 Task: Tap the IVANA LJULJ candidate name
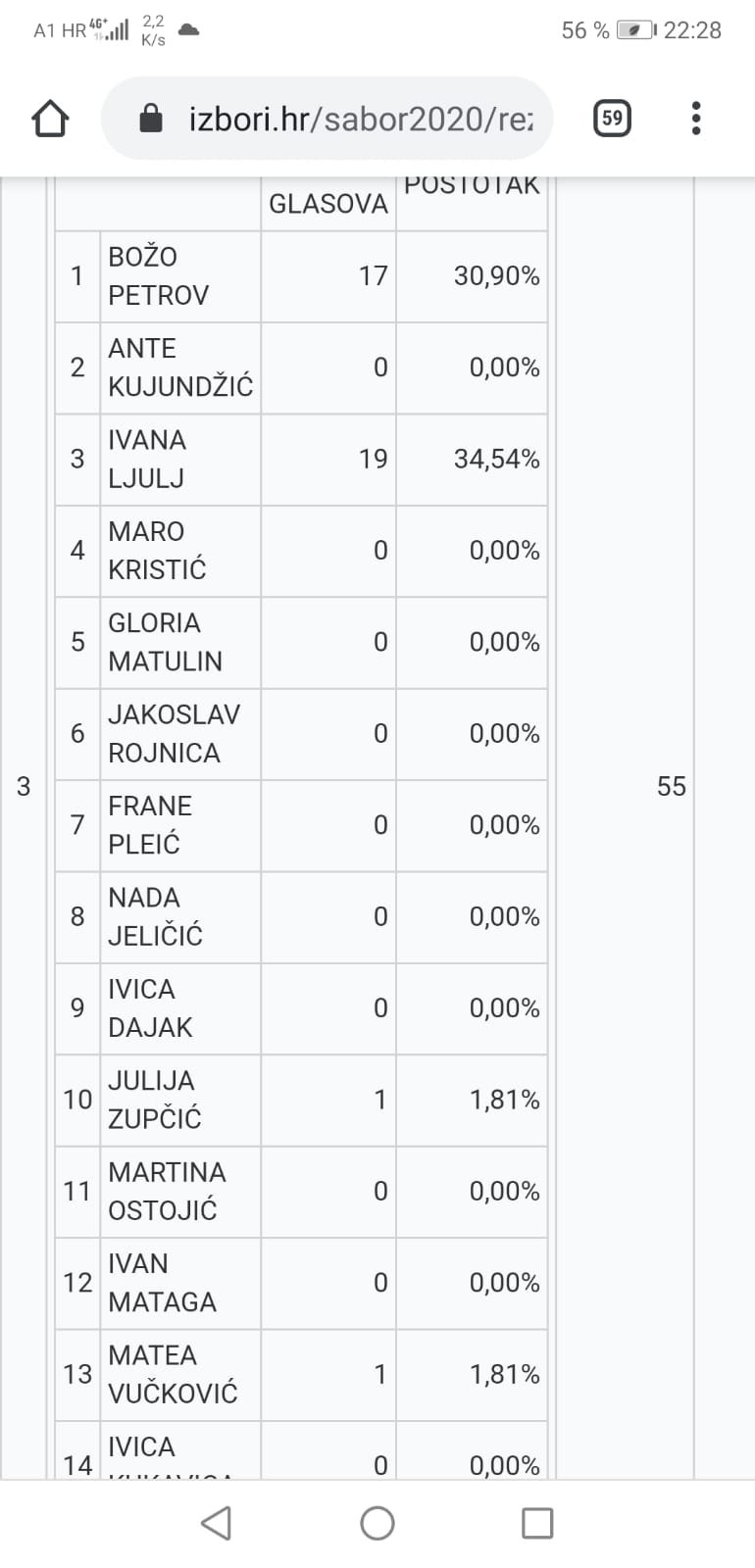(147, 459)
